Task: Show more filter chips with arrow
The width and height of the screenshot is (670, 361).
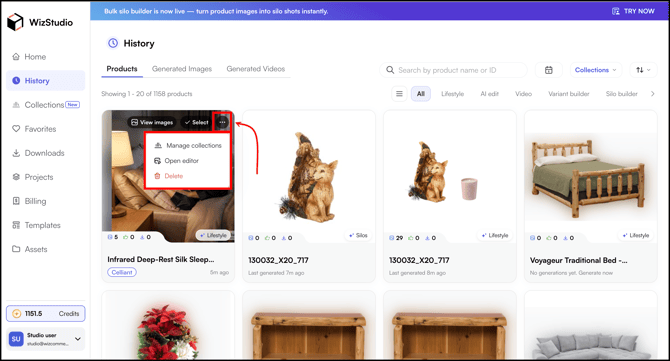Action: [x=652, y=94]
